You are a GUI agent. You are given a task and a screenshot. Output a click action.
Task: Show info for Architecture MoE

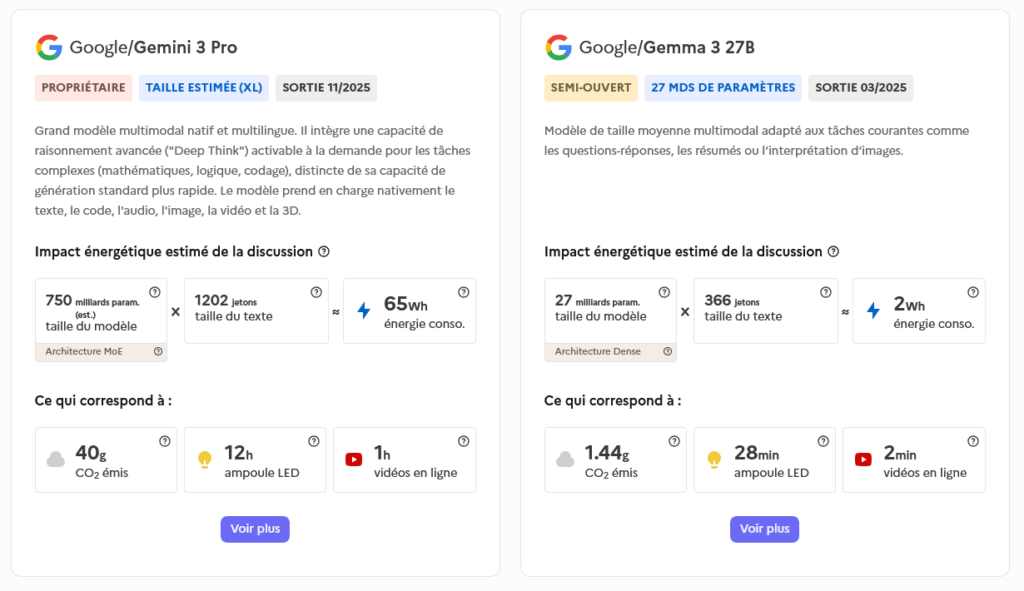coord(158,351)
